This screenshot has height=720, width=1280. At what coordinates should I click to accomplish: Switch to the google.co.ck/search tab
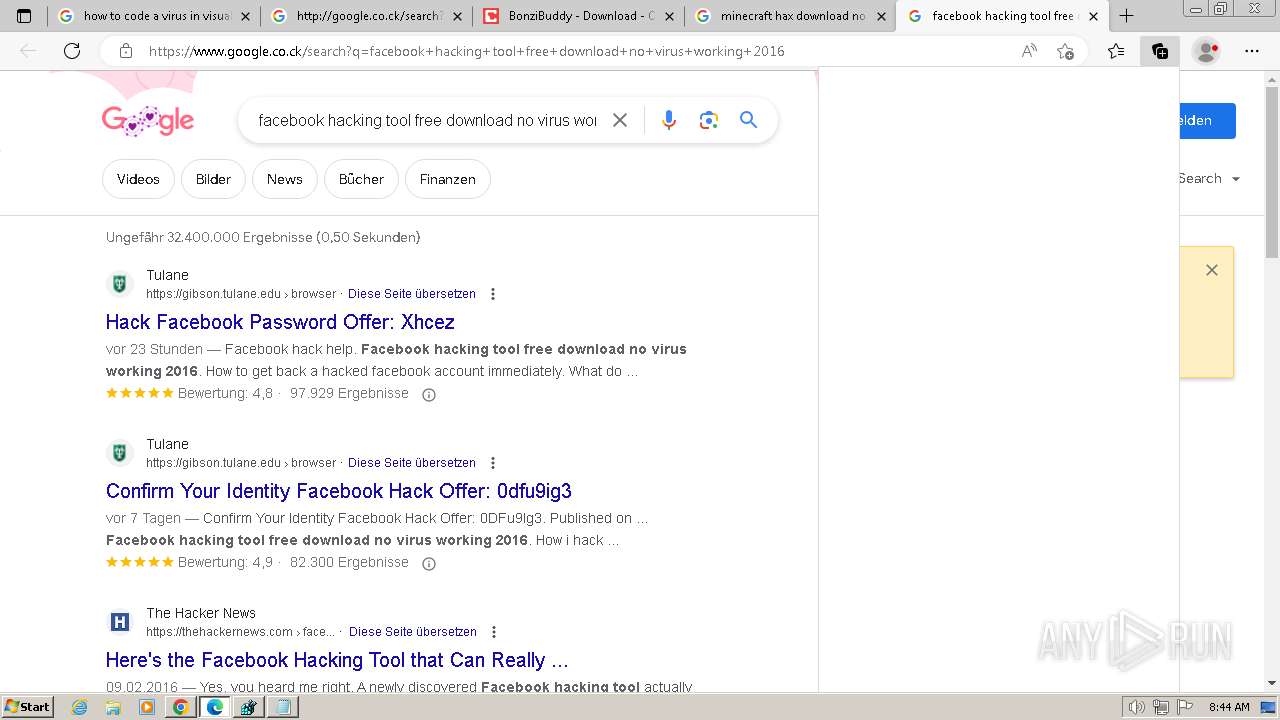coord(367,16)
